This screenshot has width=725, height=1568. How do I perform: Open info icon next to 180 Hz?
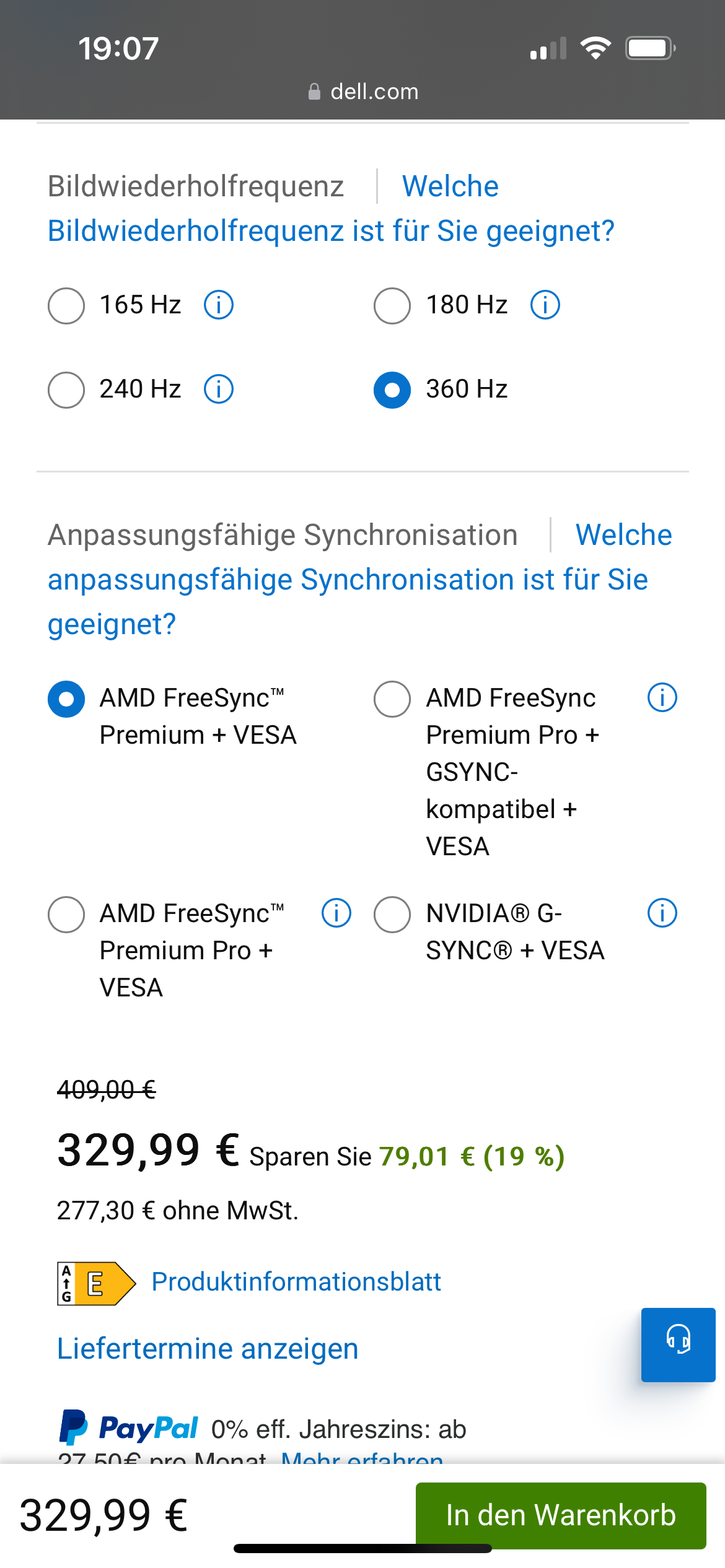545,305
